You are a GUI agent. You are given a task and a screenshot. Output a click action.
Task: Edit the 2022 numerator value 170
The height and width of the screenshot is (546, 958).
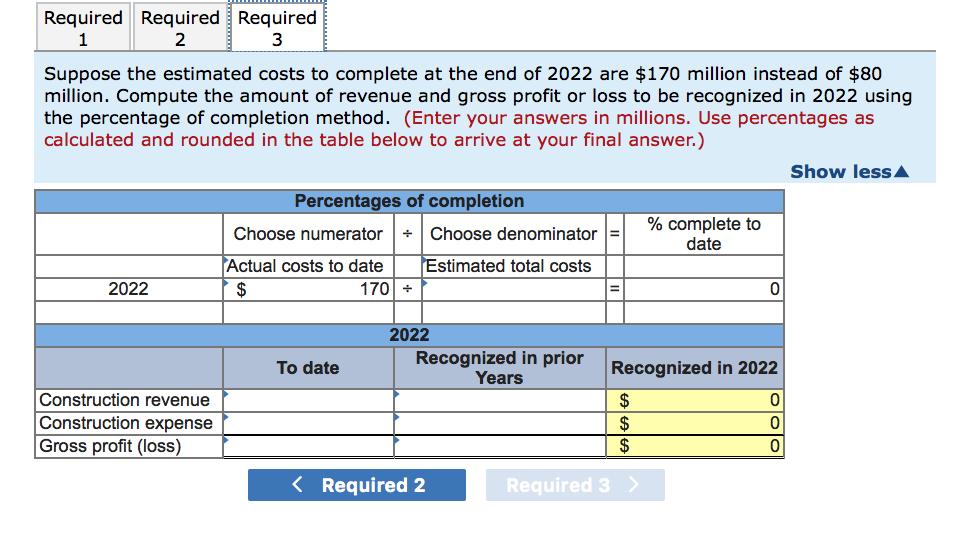[x=309, y=289]
